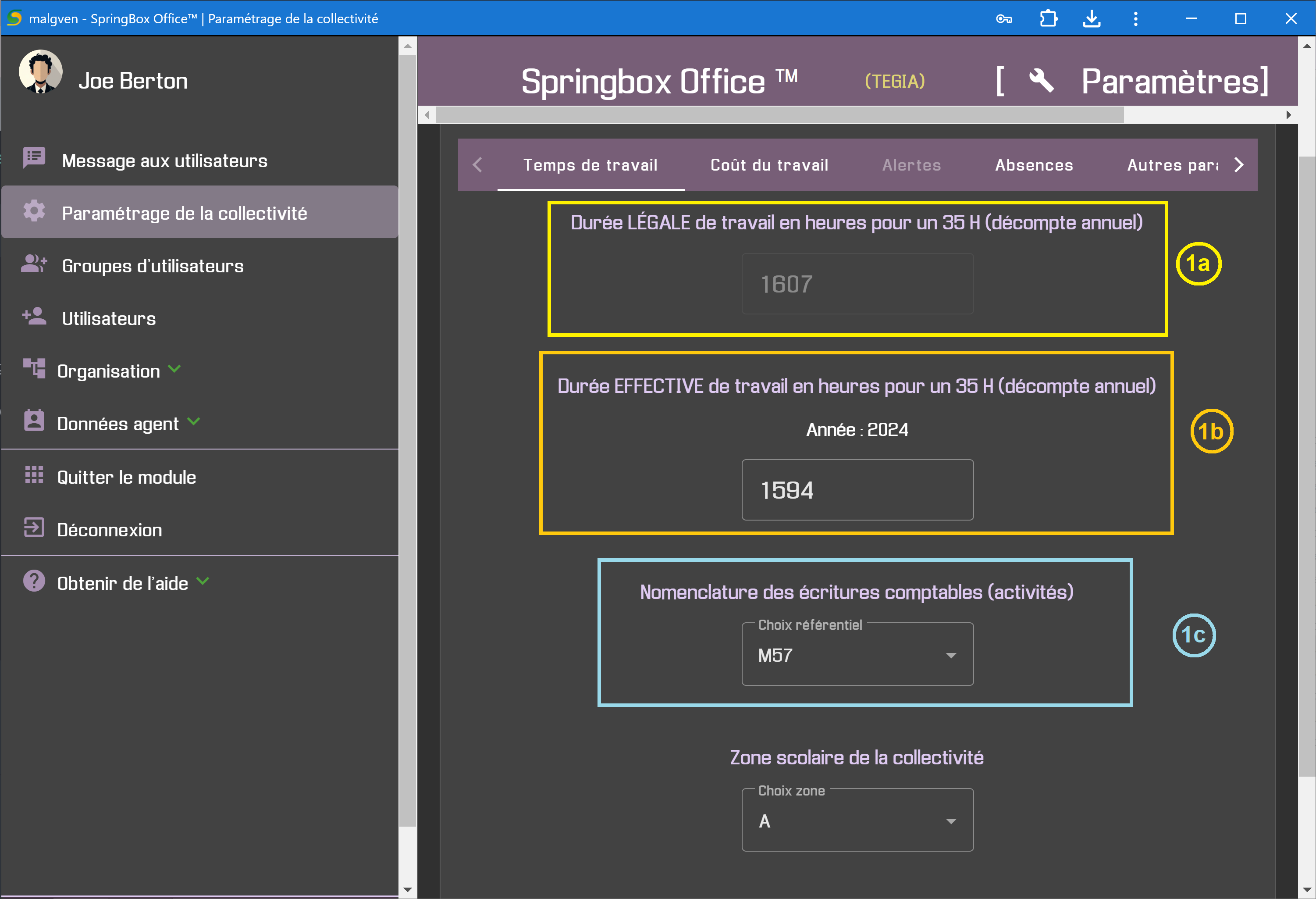The height and width of the screenshot is (899, 1316).
Task: Click the badge icon beside Données agent
Action: (34, 421)
